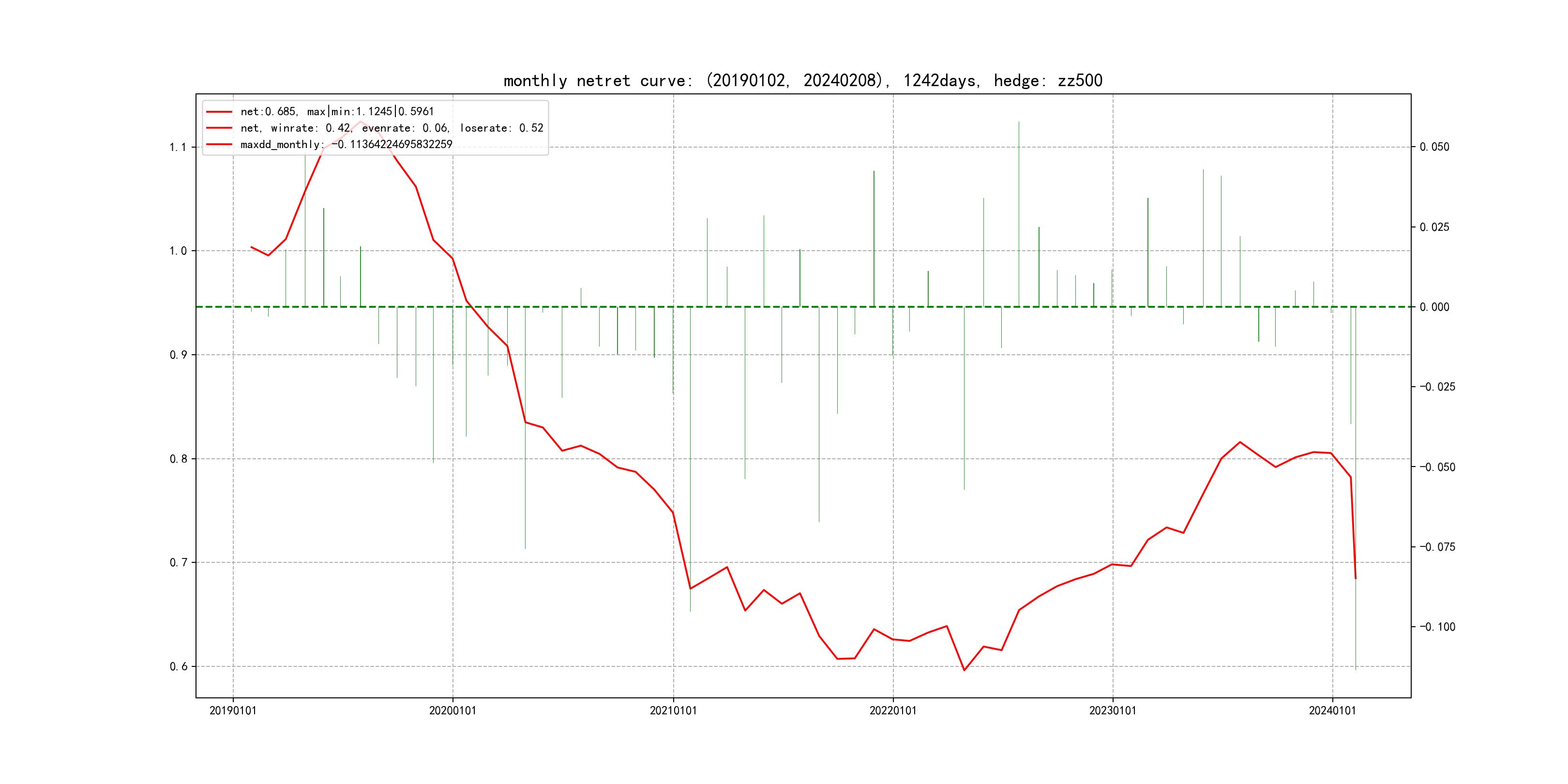The height and width of the screenshot is (784, 1568).
Task: Click the chart title text
Action: (x=802, y=80)
